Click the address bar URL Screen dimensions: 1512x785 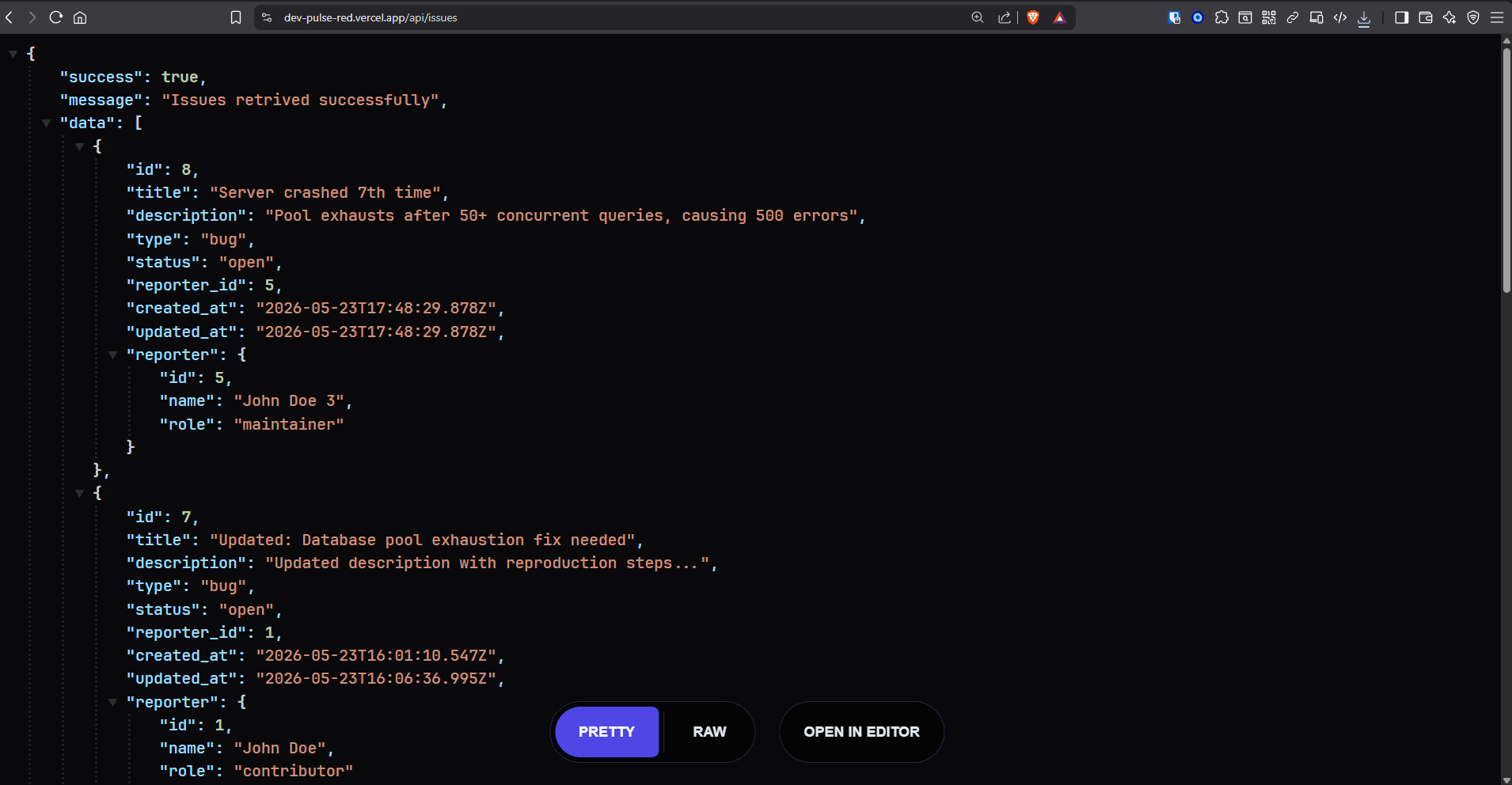pos(370,17)
